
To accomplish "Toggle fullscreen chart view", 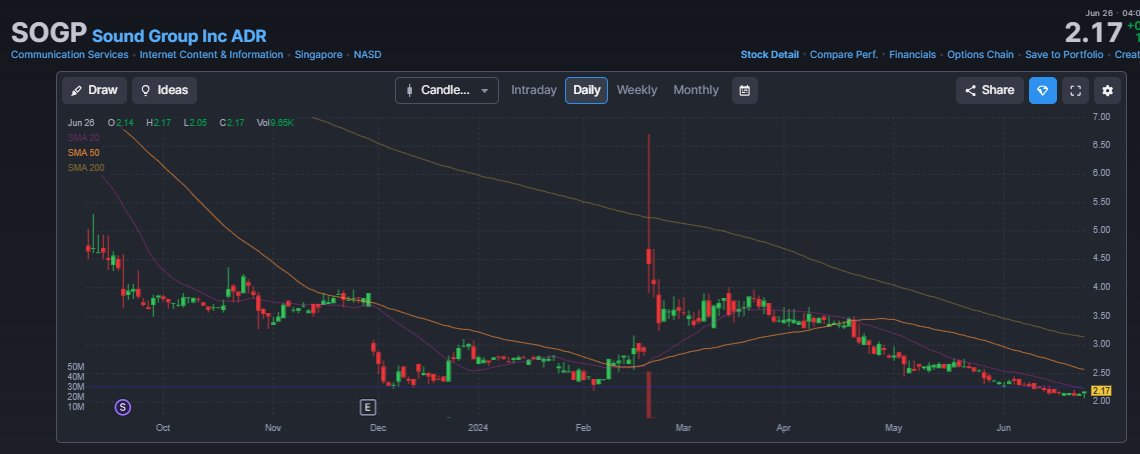I will pyautogui.click(x=1075, y=90).
